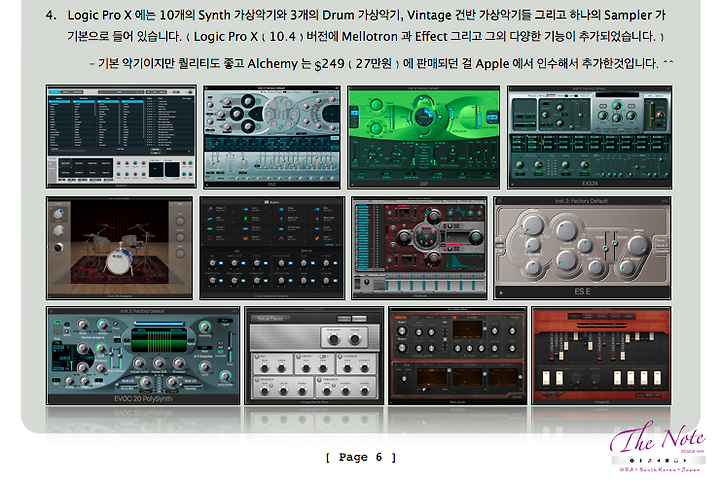This screenshot has width=720, height=482.
Task: Select the Drum Machine Designer thumbnail
Action: coord(272,248)
